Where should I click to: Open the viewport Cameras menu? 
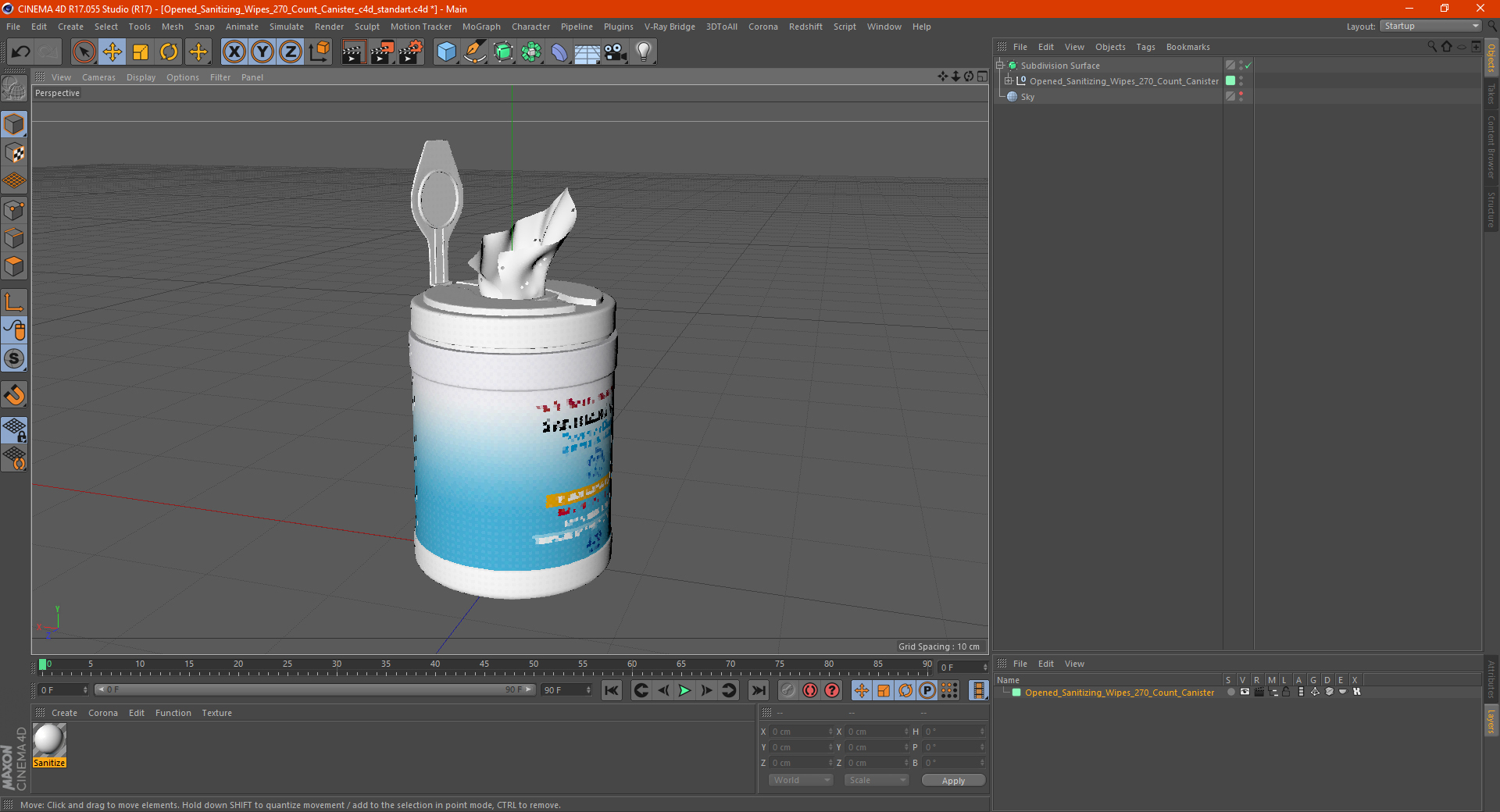98,77
